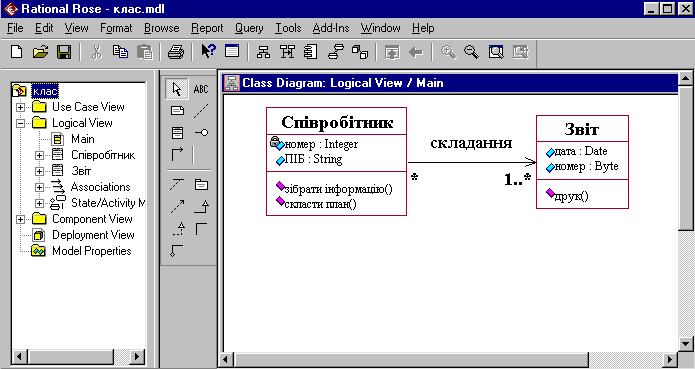Open the View Documentation window icon
This screenshot has height=369, width=695.
[232, 51]
